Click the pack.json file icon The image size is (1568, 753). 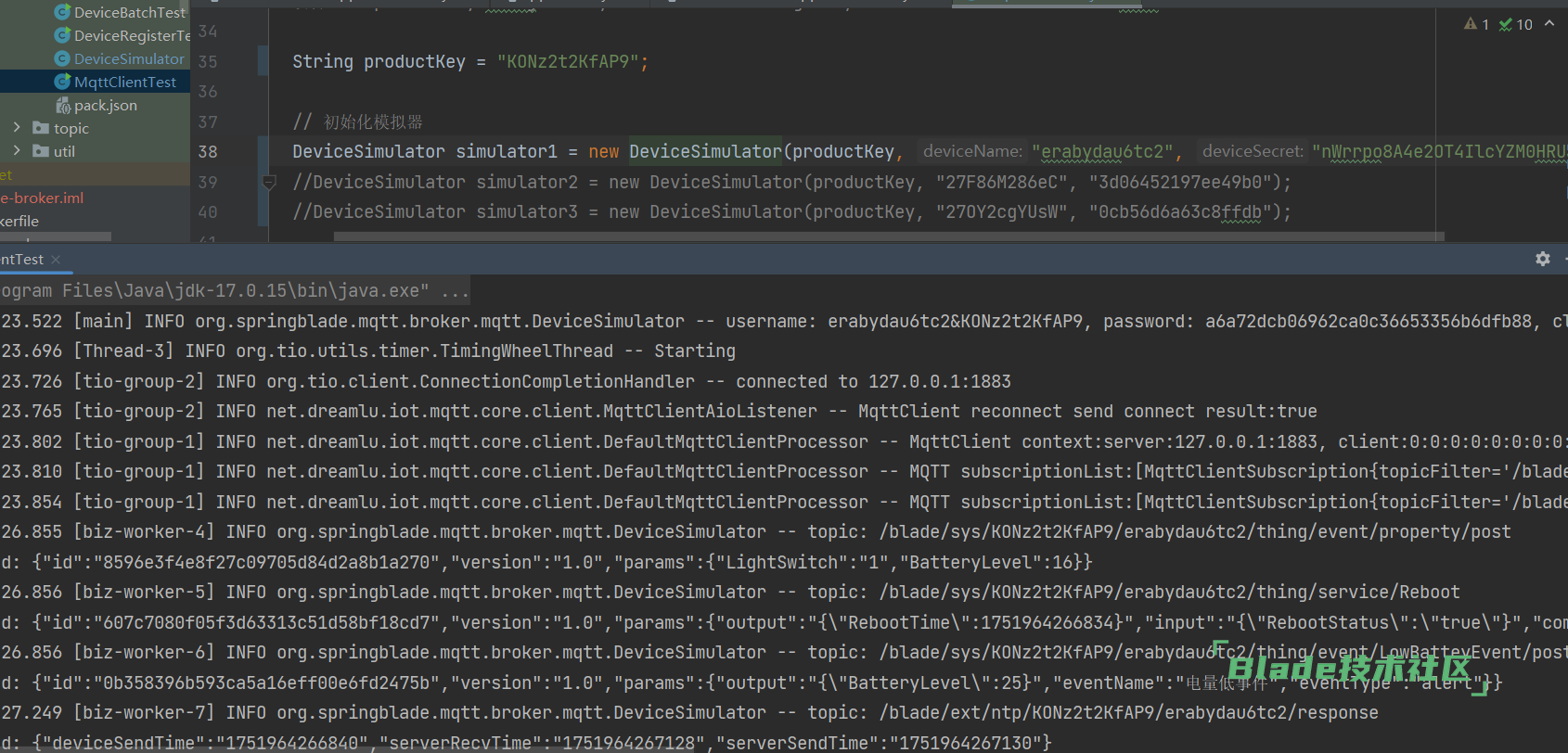[x=63, y=106]
